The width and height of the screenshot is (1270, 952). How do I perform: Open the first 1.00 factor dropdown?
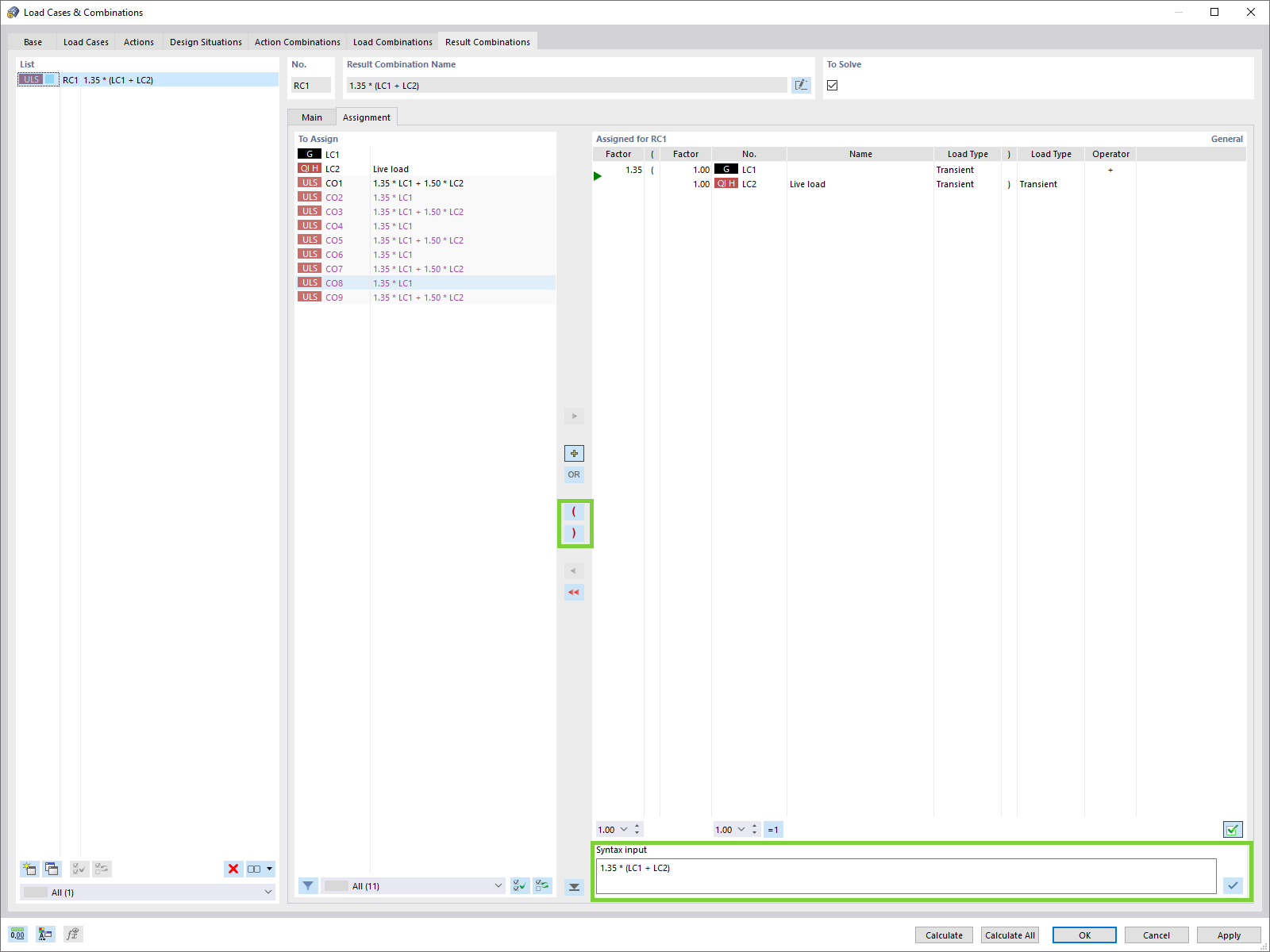tap(624, 830)
